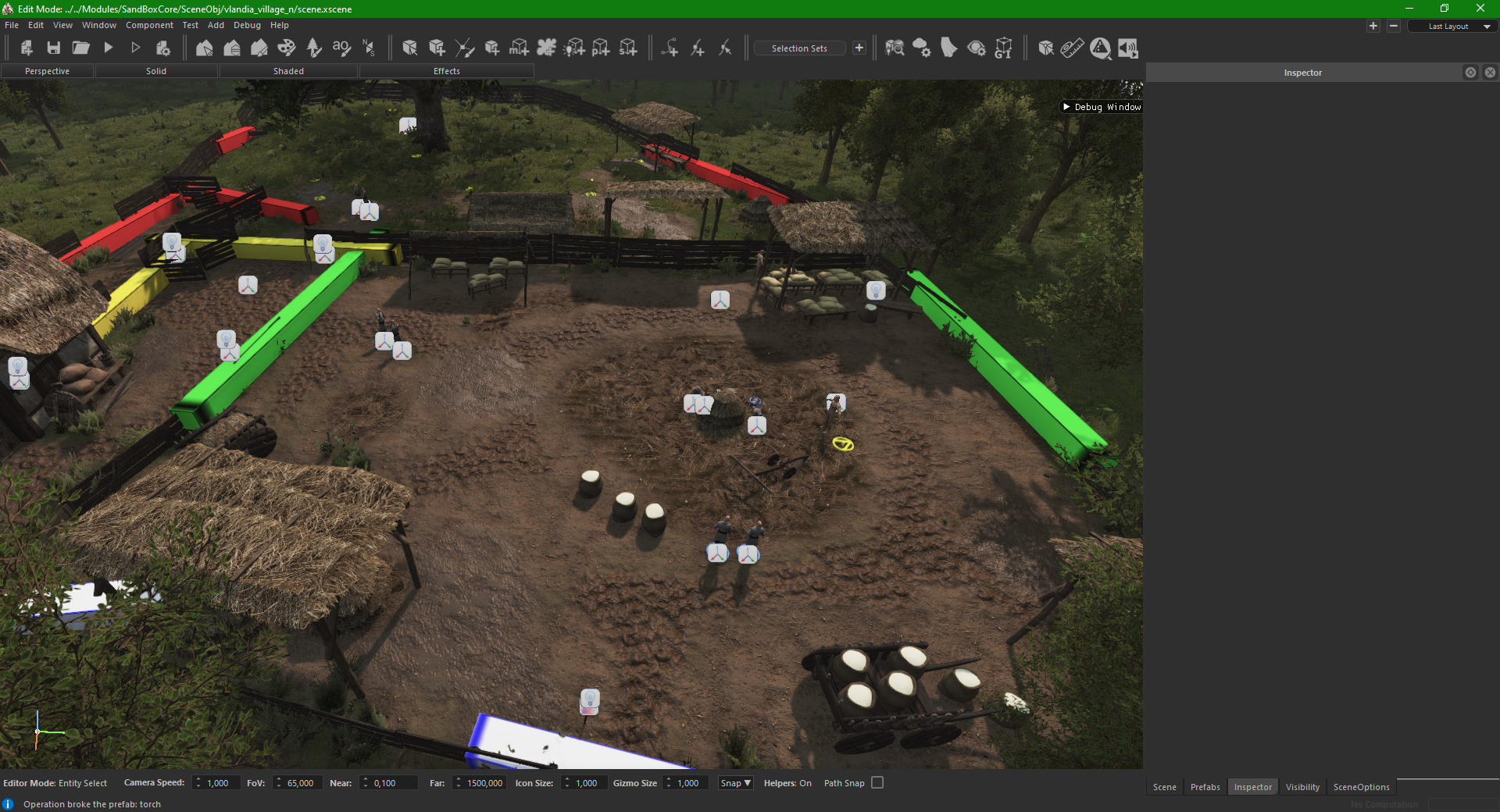The width and height of the screenshot is (1500, 812).
Task: Switch to the Visibility tab
Action: pos(1302,787)
